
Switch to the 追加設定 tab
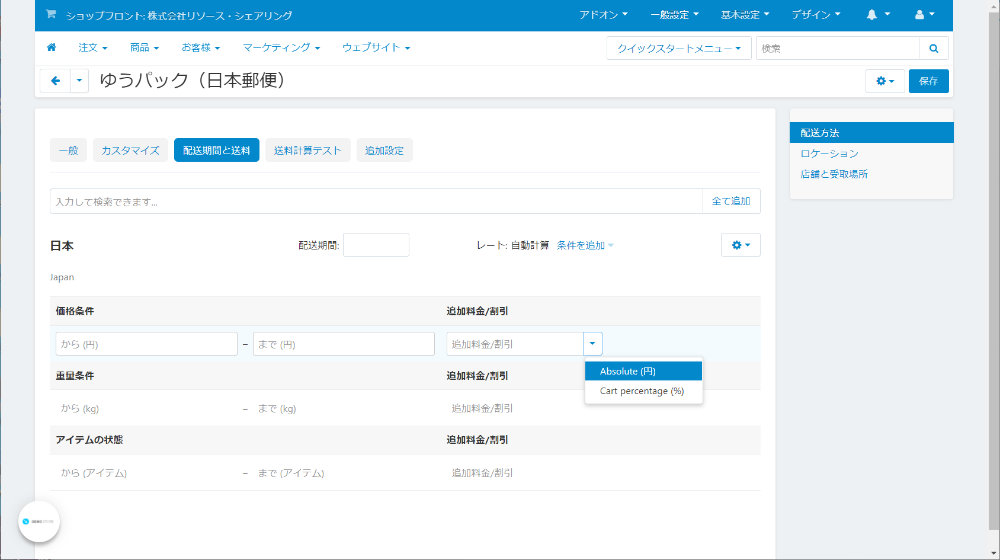coord(384,151)
